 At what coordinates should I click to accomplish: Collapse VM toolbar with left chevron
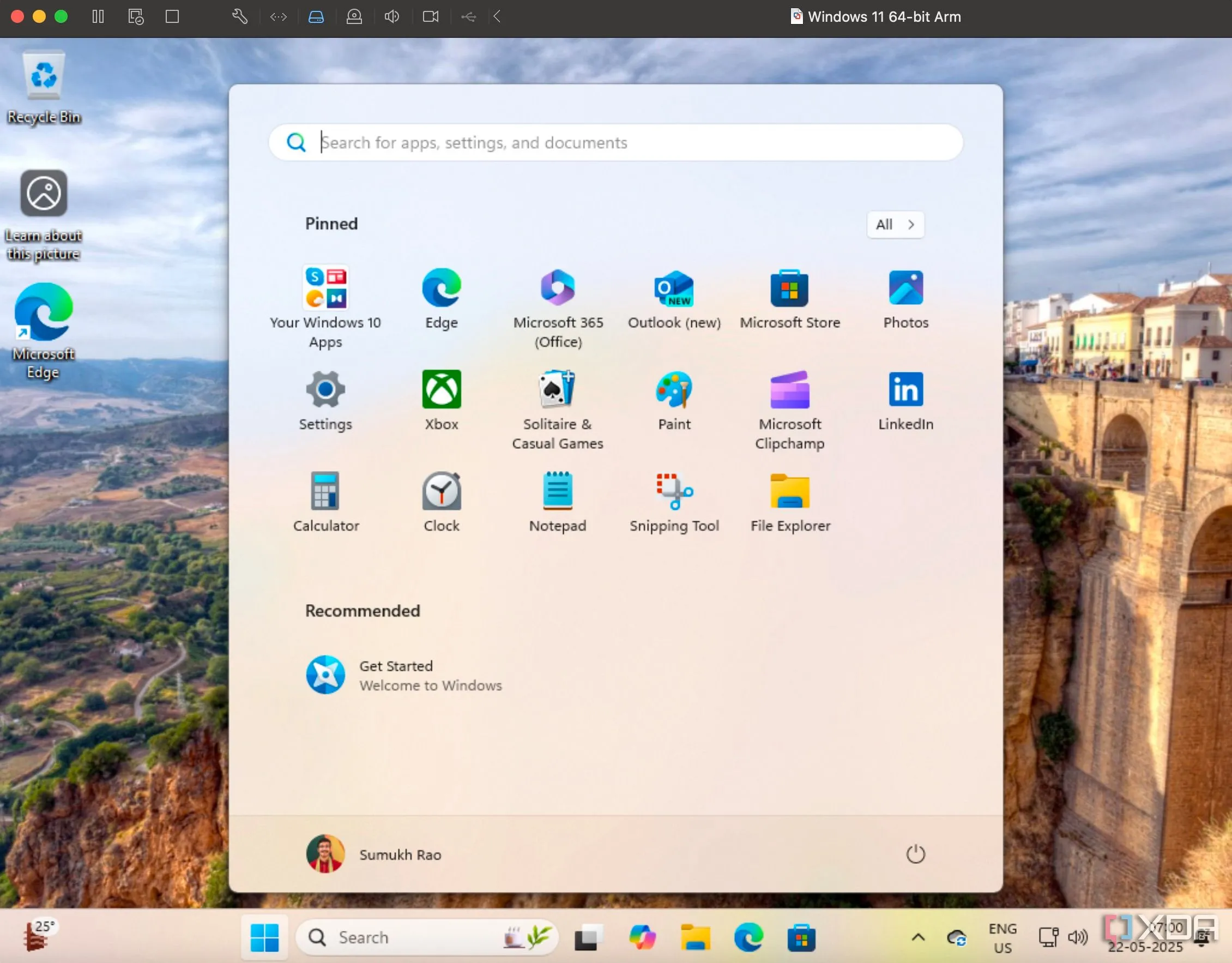pyautogui.click(x=497, y=16)
